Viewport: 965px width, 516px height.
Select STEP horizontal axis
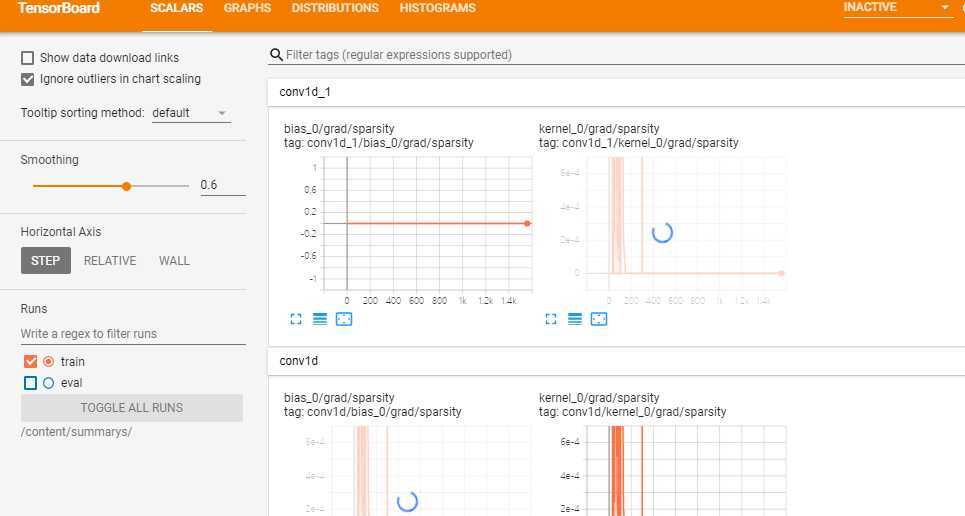pyautogui.click(x=46, y=260)
